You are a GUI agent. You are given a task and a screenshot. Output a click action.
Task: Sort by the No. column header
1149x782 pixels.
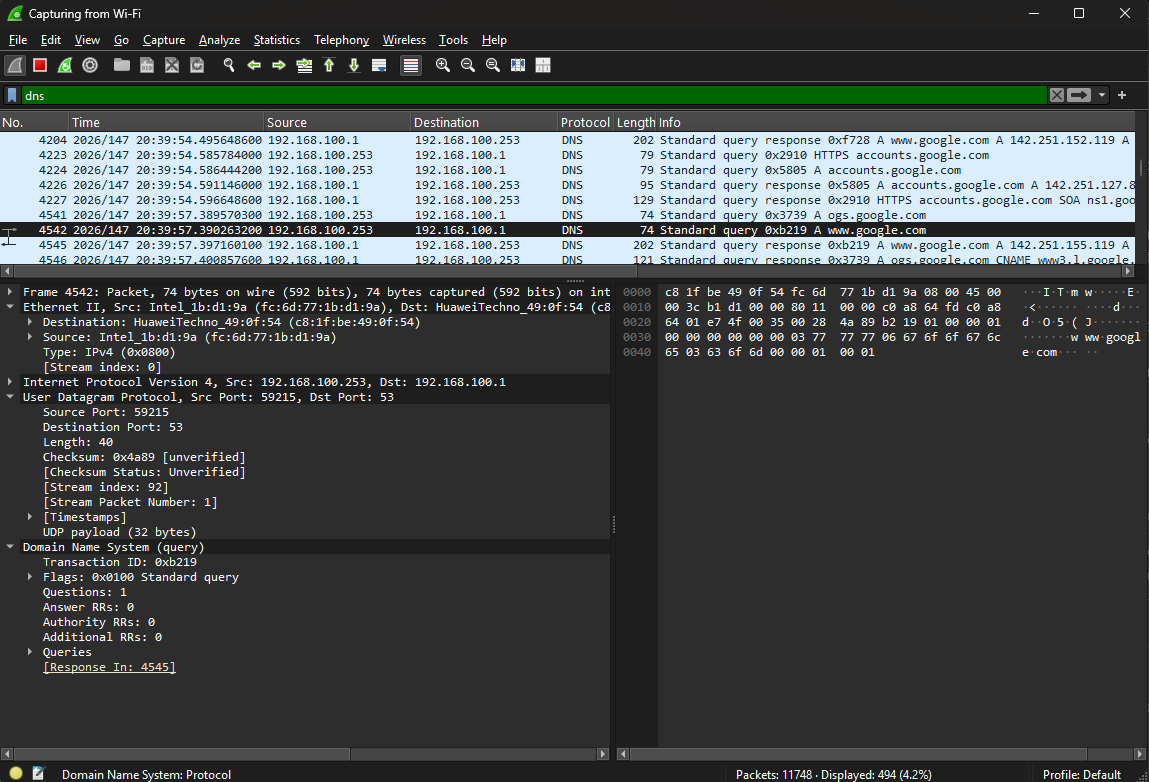coord(34,122)
